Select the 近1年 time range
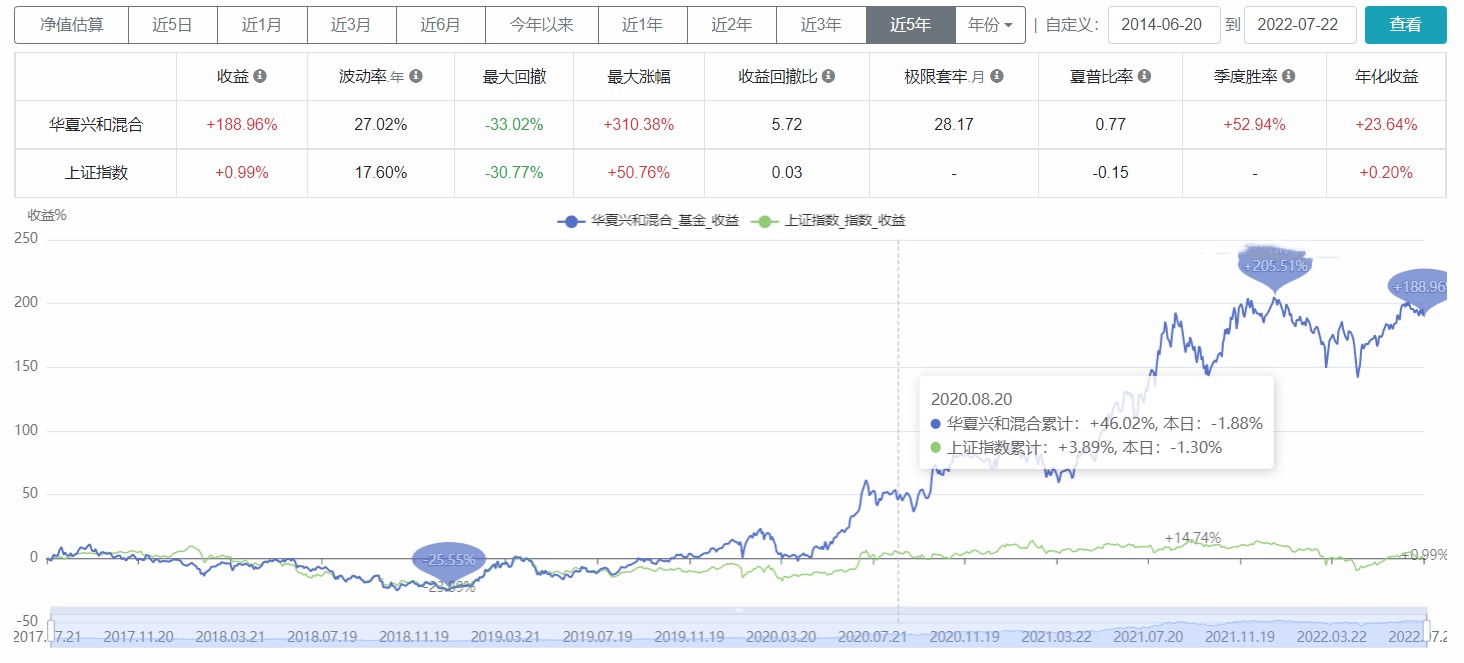The image size is (1464, 663). pos(642,24)
